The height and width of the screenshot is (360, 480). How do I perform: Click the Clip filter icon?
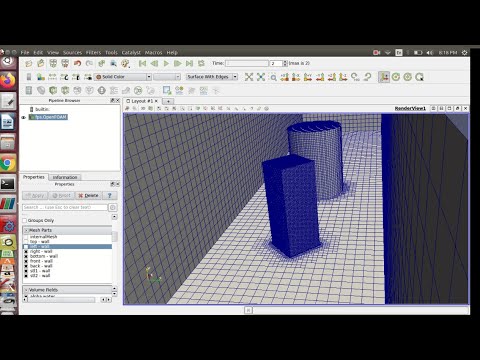53,90
